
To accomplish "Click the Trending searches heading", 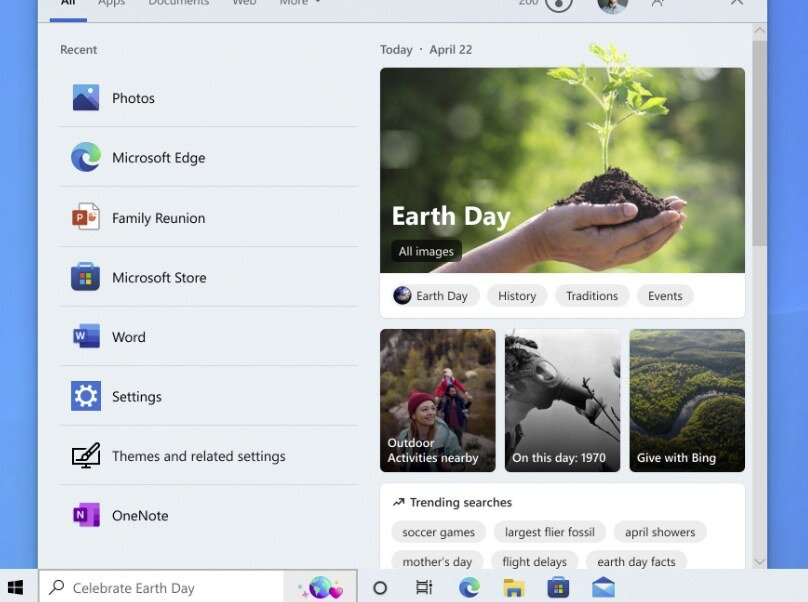I will [x=461, y=502].
